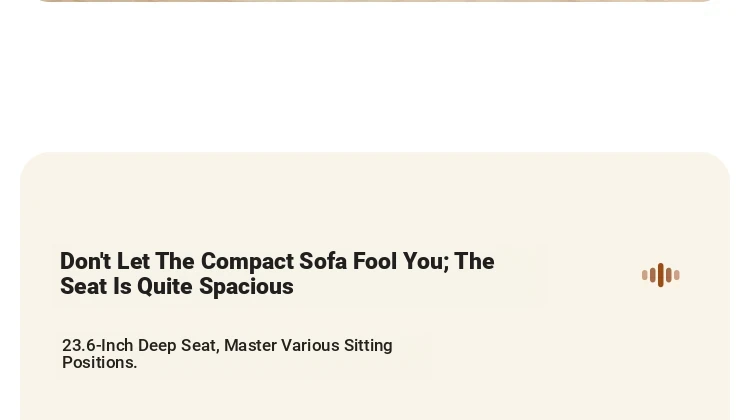Select the '23.6-Inch Deep Seat' description text

coord(227,354)
